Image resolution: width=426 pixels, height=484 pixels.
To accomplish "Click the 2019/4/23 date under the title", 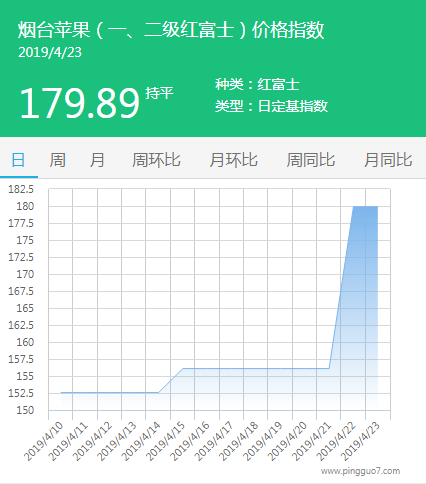I will click(50, 52).
